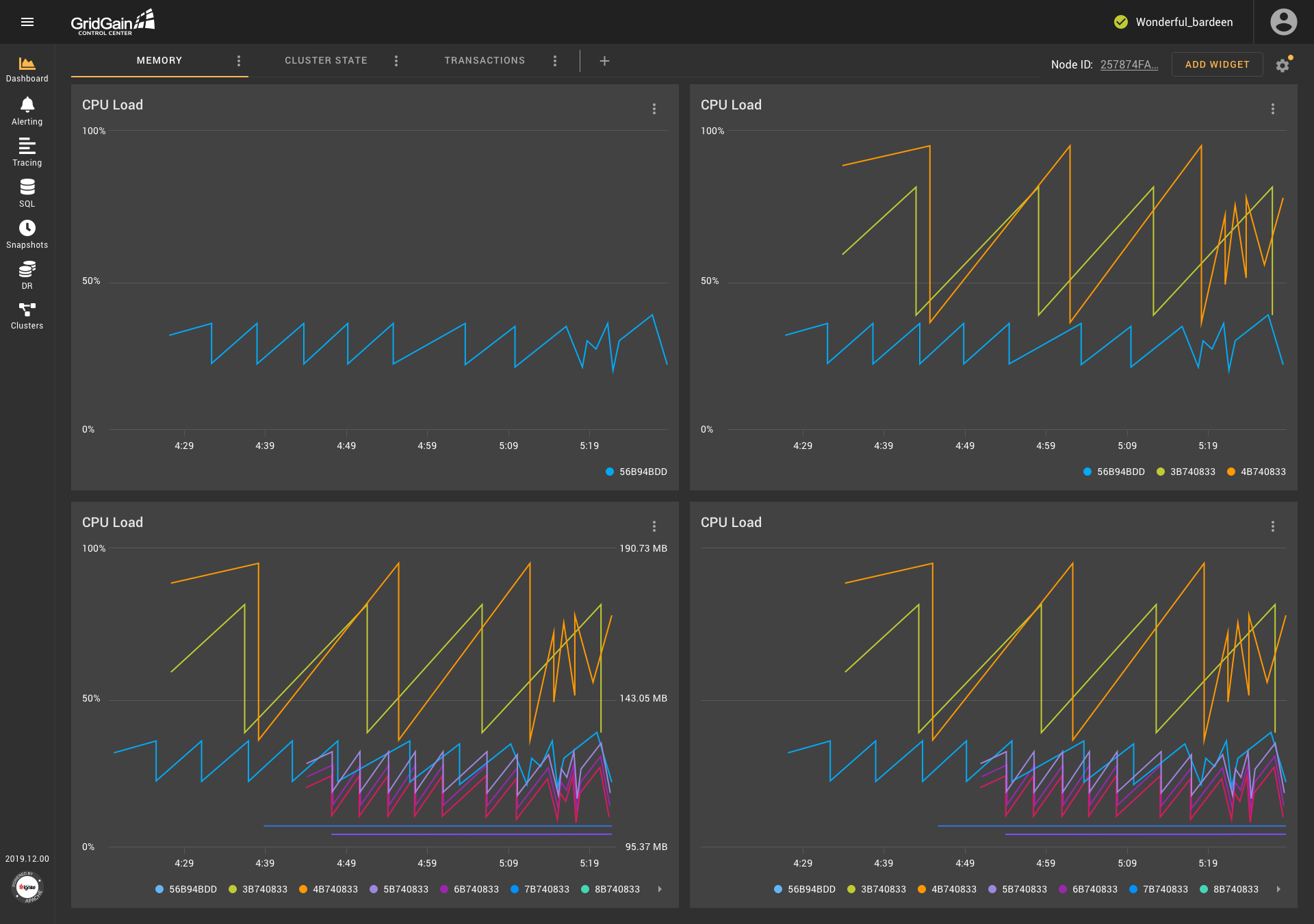Screen dimensions: 1314x924
Task: Open dashboard settings gear
Action: (x=1283, y=65)
